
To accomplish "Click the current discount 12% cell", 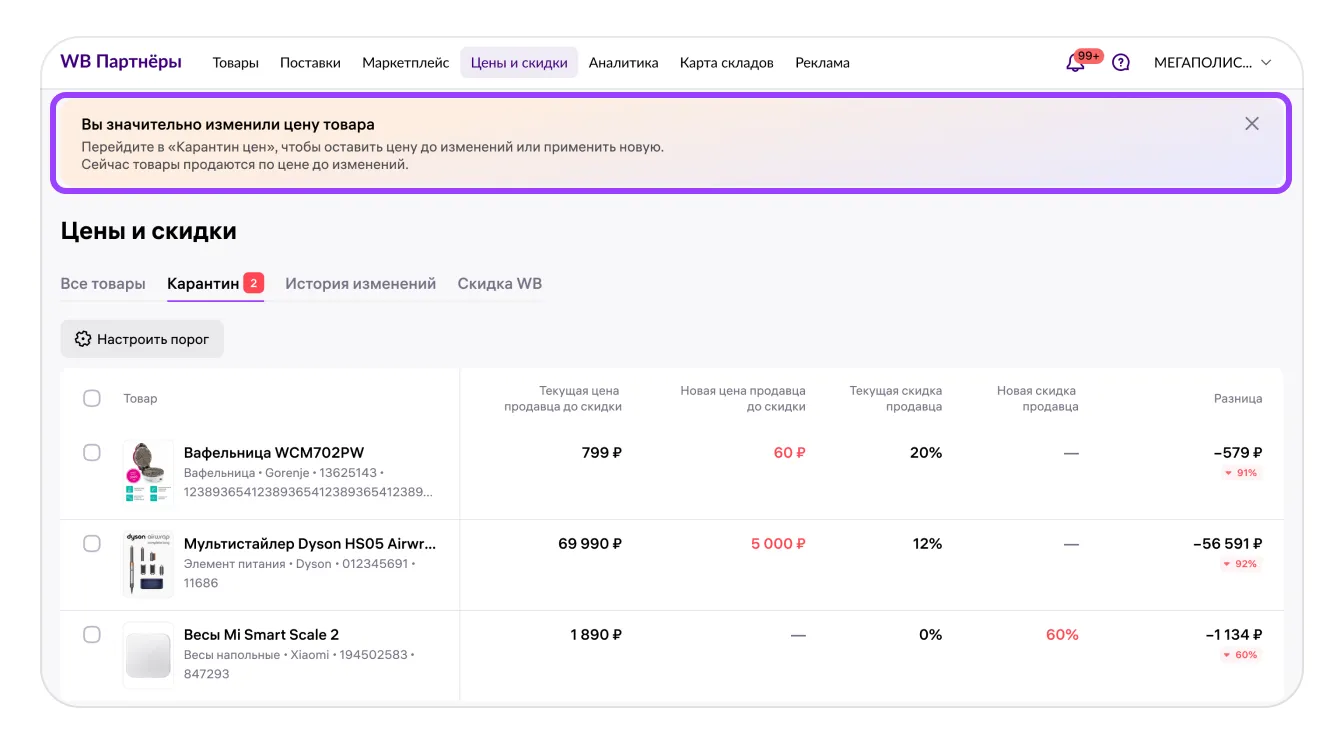I will [x=927, y=544].
